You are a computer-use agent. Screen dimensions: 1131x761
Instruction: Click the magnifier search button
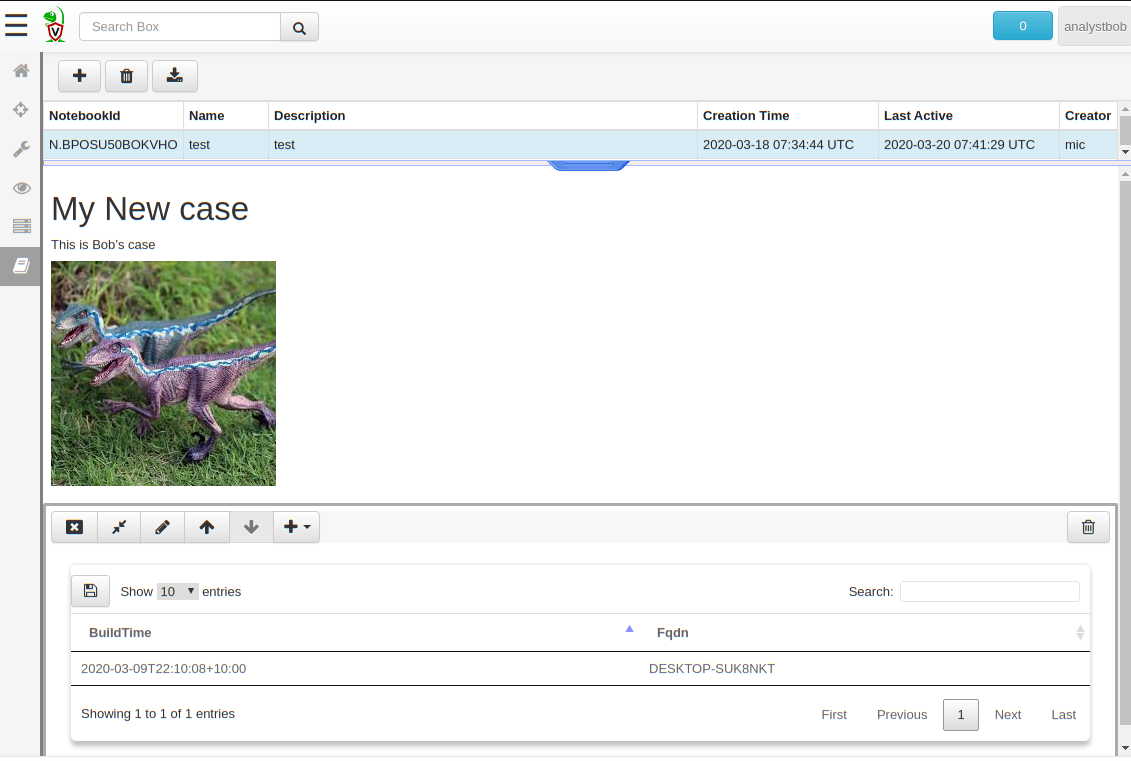299,27
